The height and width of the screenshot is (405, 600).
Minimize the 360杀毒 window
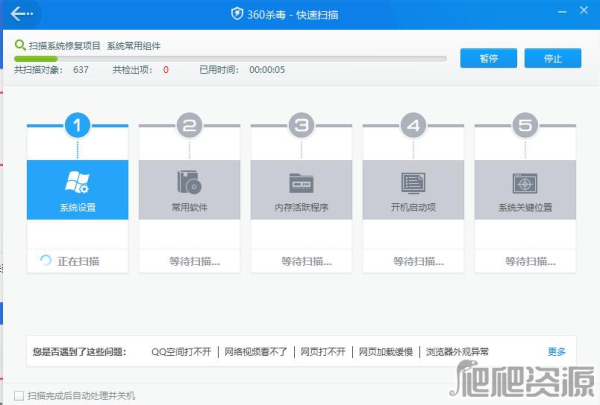(562, 12)
